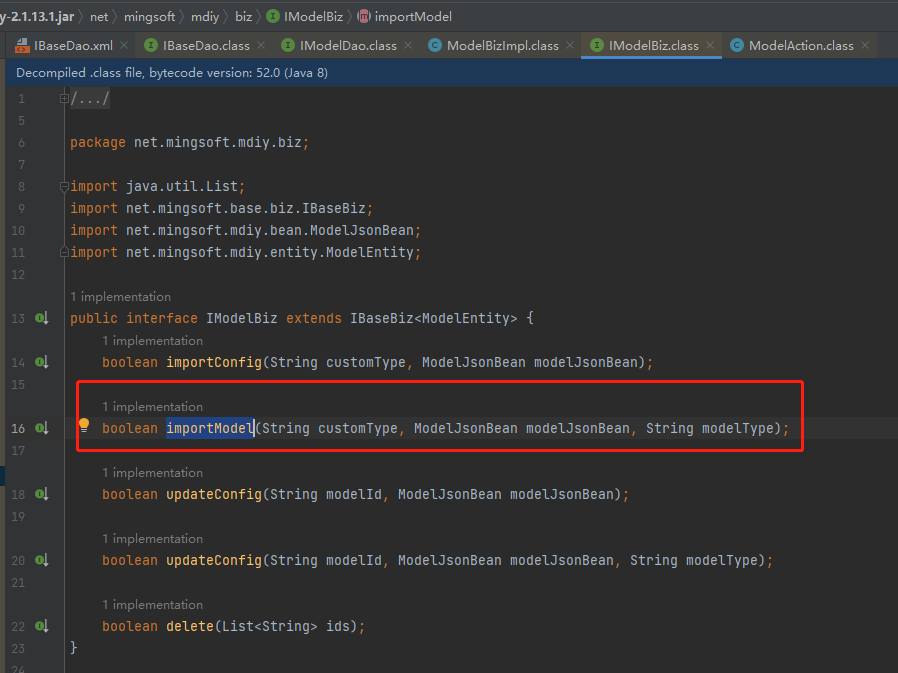Close the IBaseDao.class tab

tap(261, 45)
